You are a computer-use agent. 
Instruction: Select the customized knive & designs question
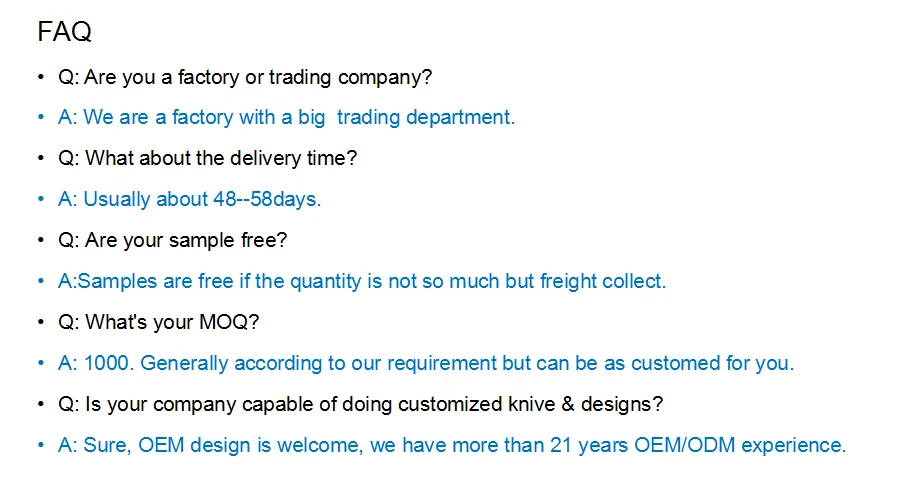[361, 404]
